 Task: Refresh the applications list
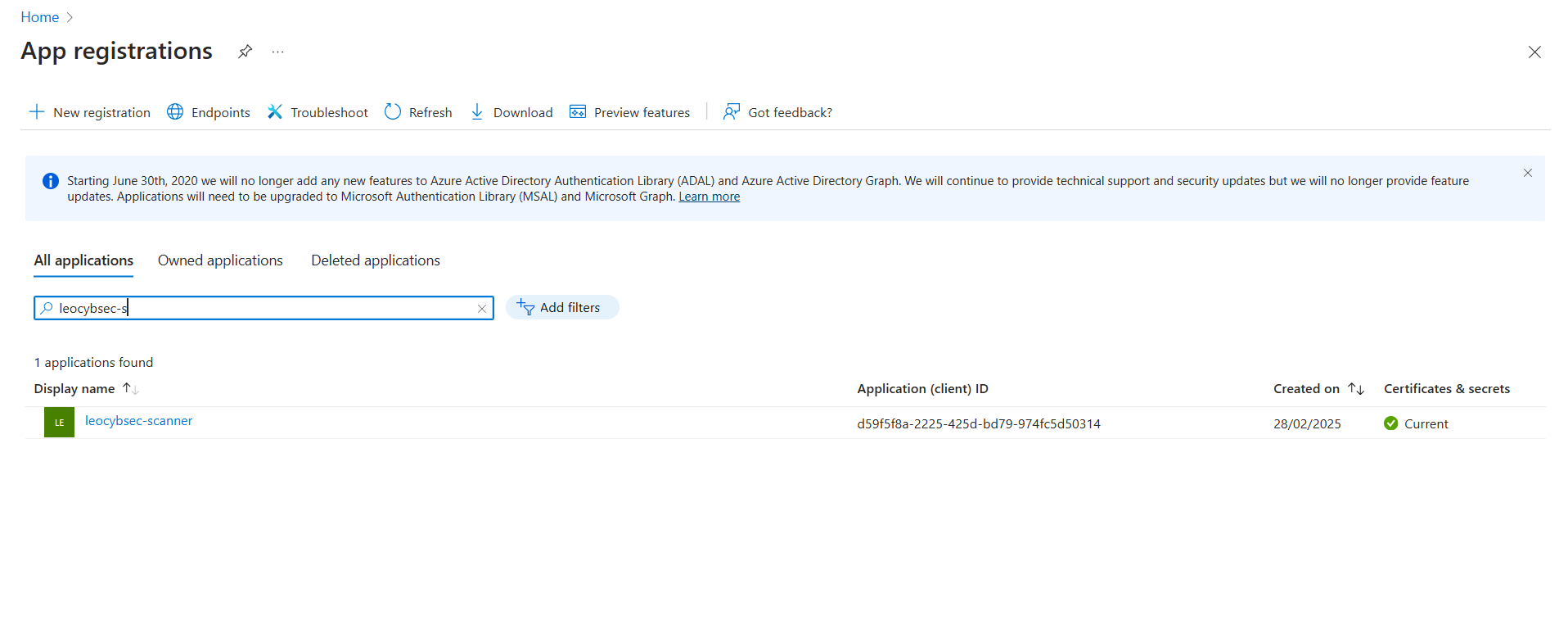(x=418, y=112)
